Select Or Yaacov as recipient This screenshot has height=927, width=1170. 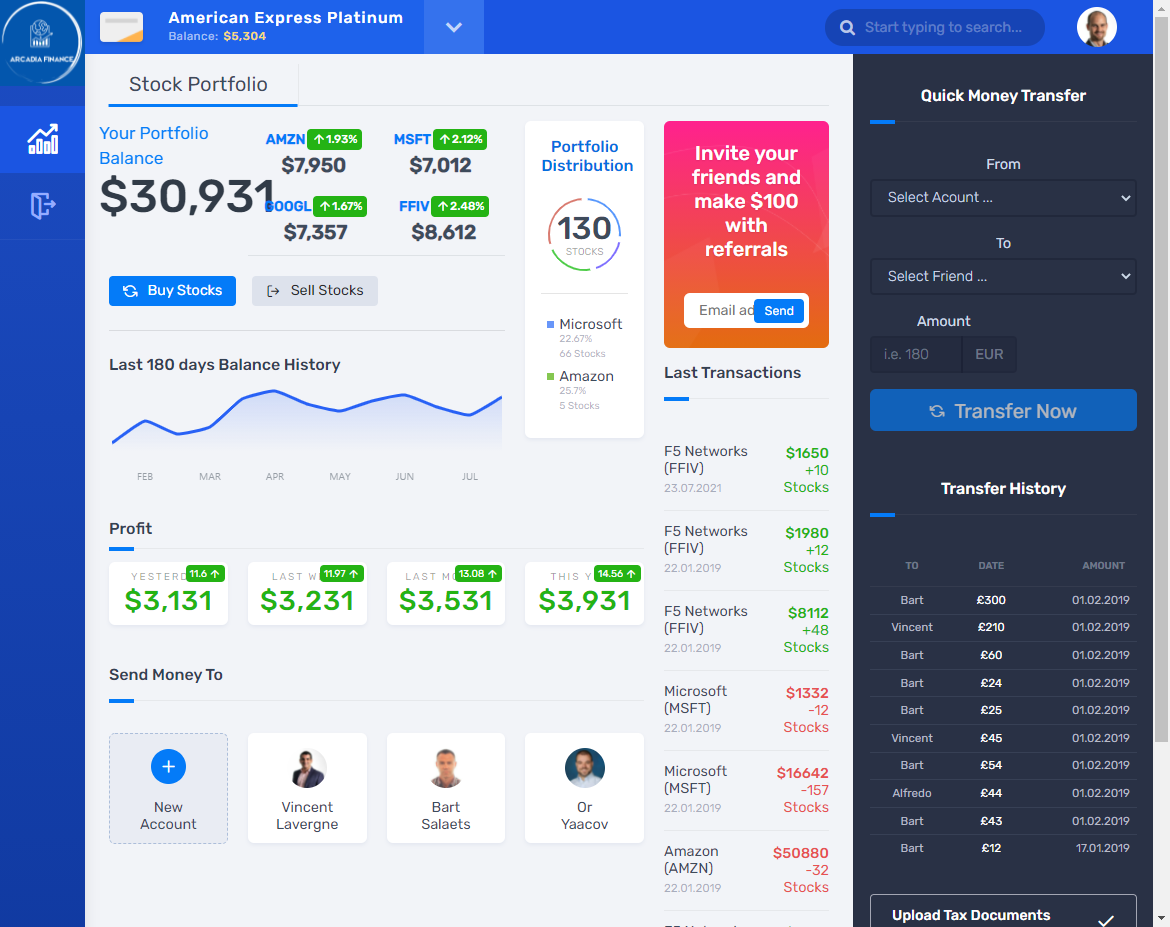[584, 788]
